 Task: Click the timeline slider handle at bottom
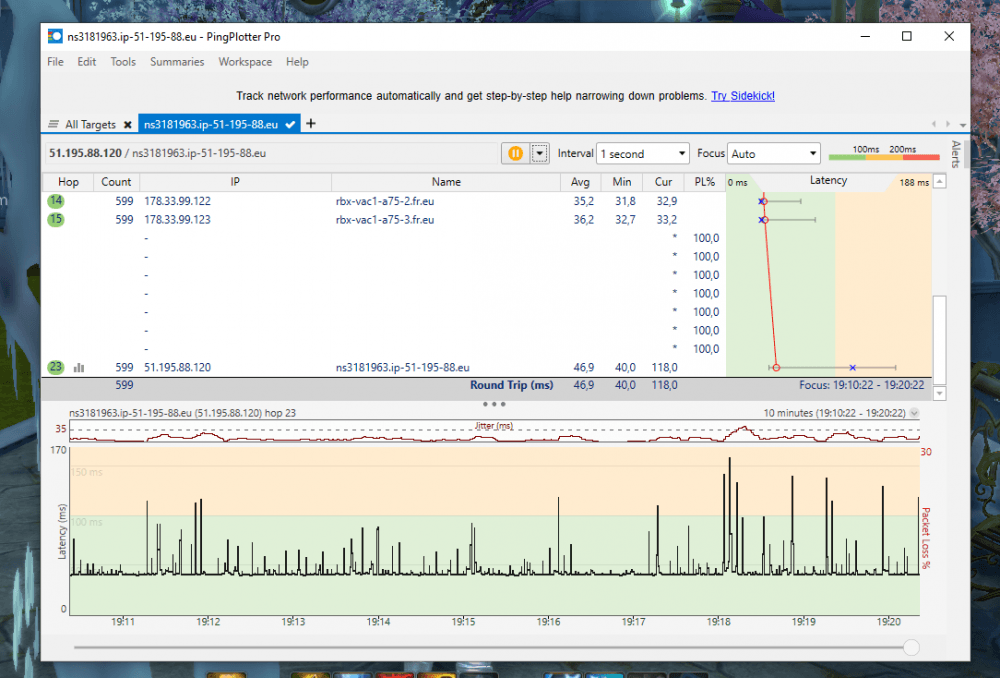(x=911, y=648)
